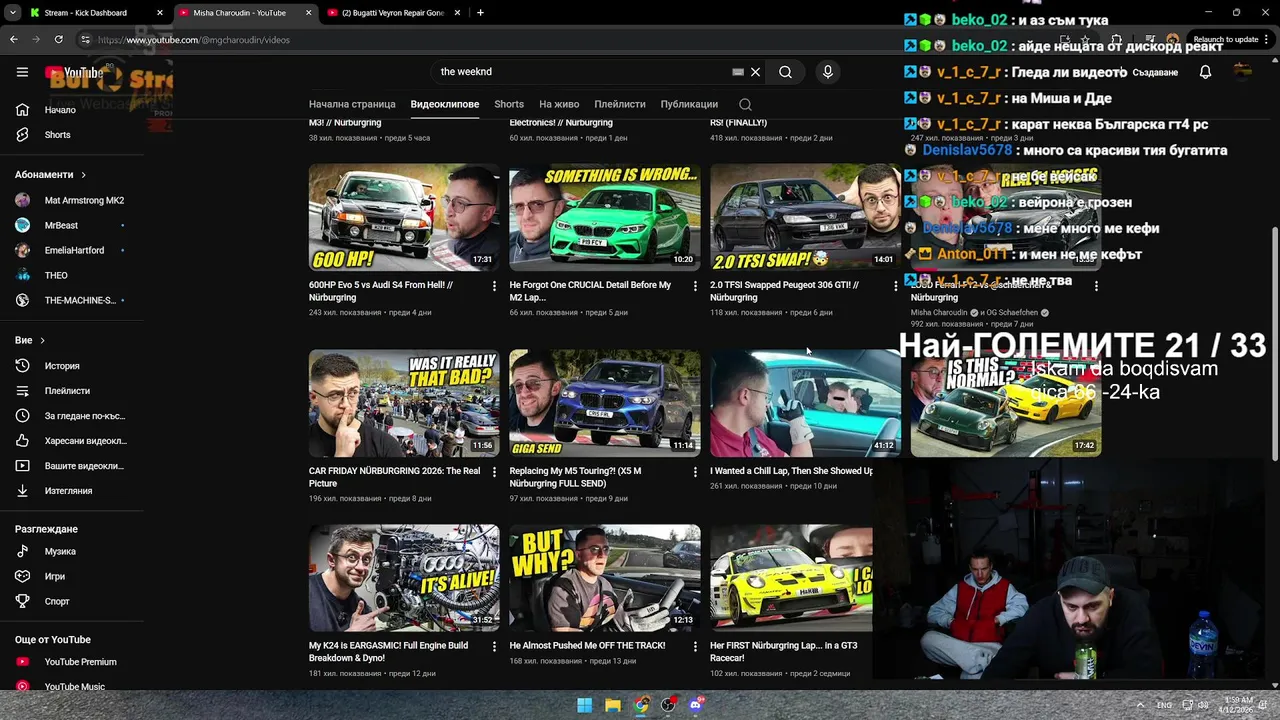The image size is (1280, 720).
Task: Open more options for He Almost Pushed Me video
Action: coord(695,647)
